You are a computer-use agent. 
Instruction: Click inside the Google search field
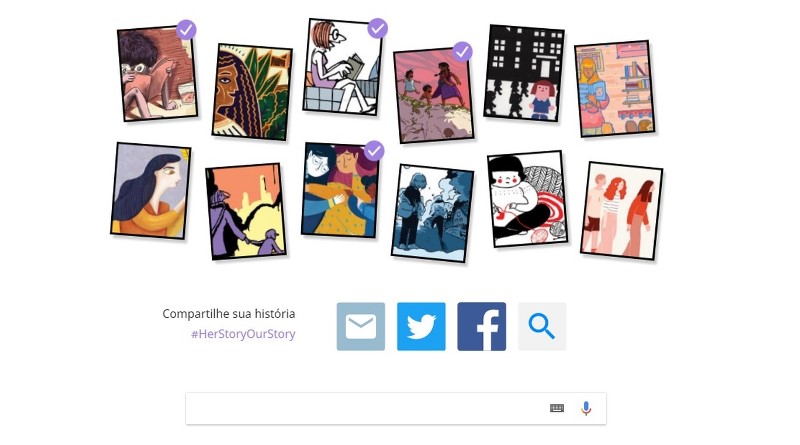click(367, 408)
